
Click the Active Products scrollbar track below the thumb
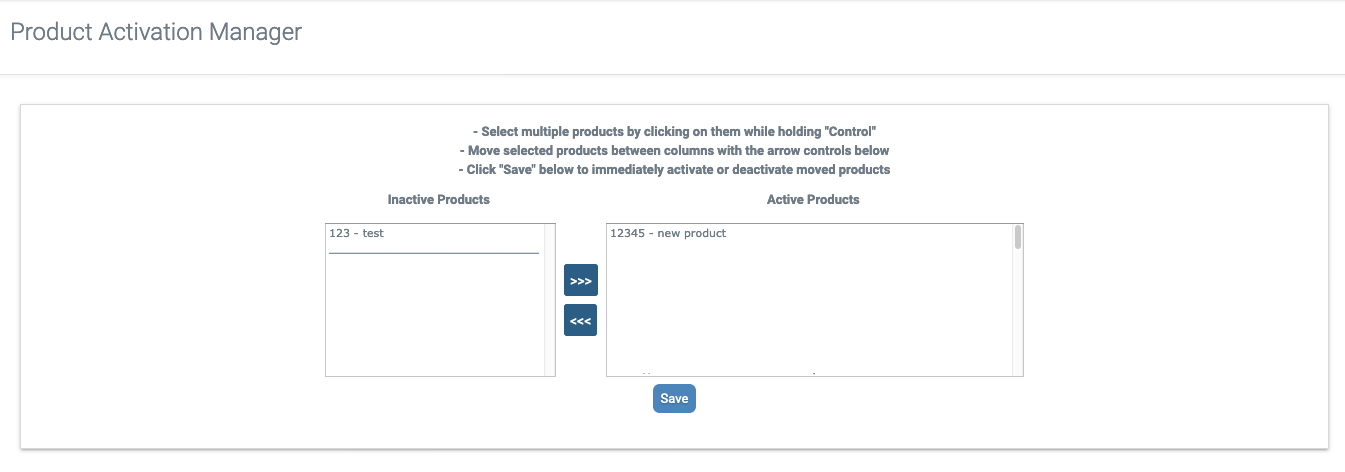pyautogui.click(x=1017, y=312)
